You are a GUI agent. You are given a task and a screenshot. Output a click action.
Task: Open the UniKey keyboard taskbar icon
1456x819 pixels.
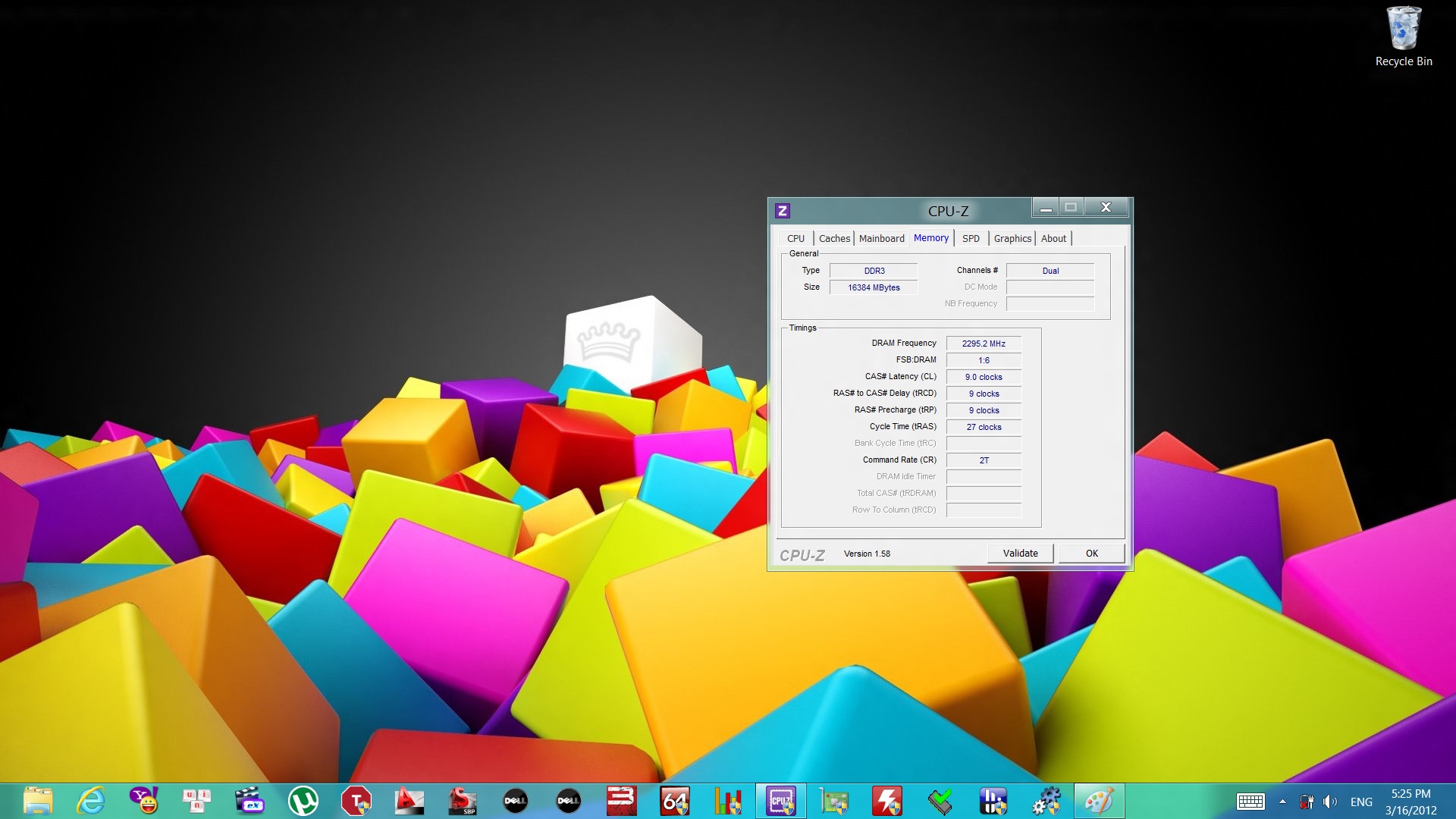(x=196, y=801)
